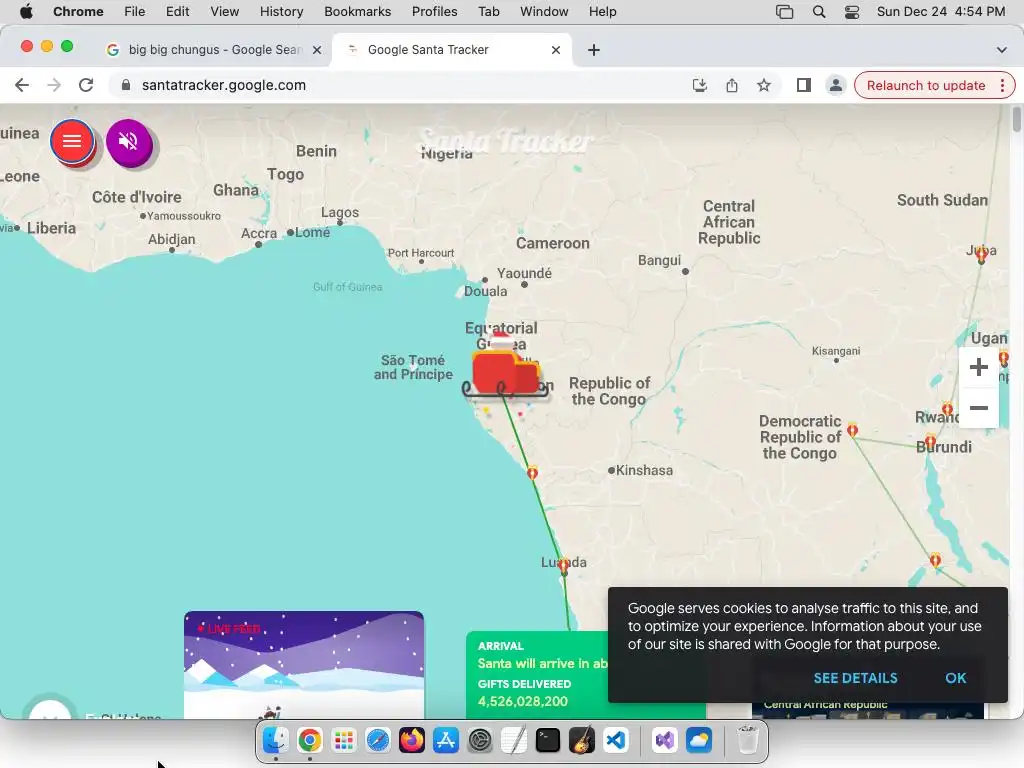Open the Weather app from the Dock
The height and width of the screenshot is (768, 1024).
point(698,741)
